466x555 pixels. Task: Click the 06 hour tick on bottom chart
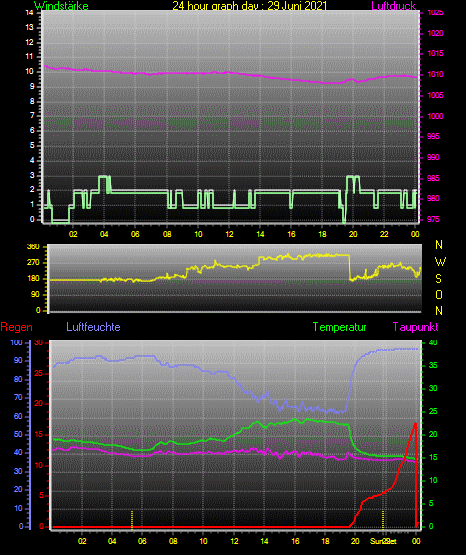pyautogui.click(x=142, y=541)
